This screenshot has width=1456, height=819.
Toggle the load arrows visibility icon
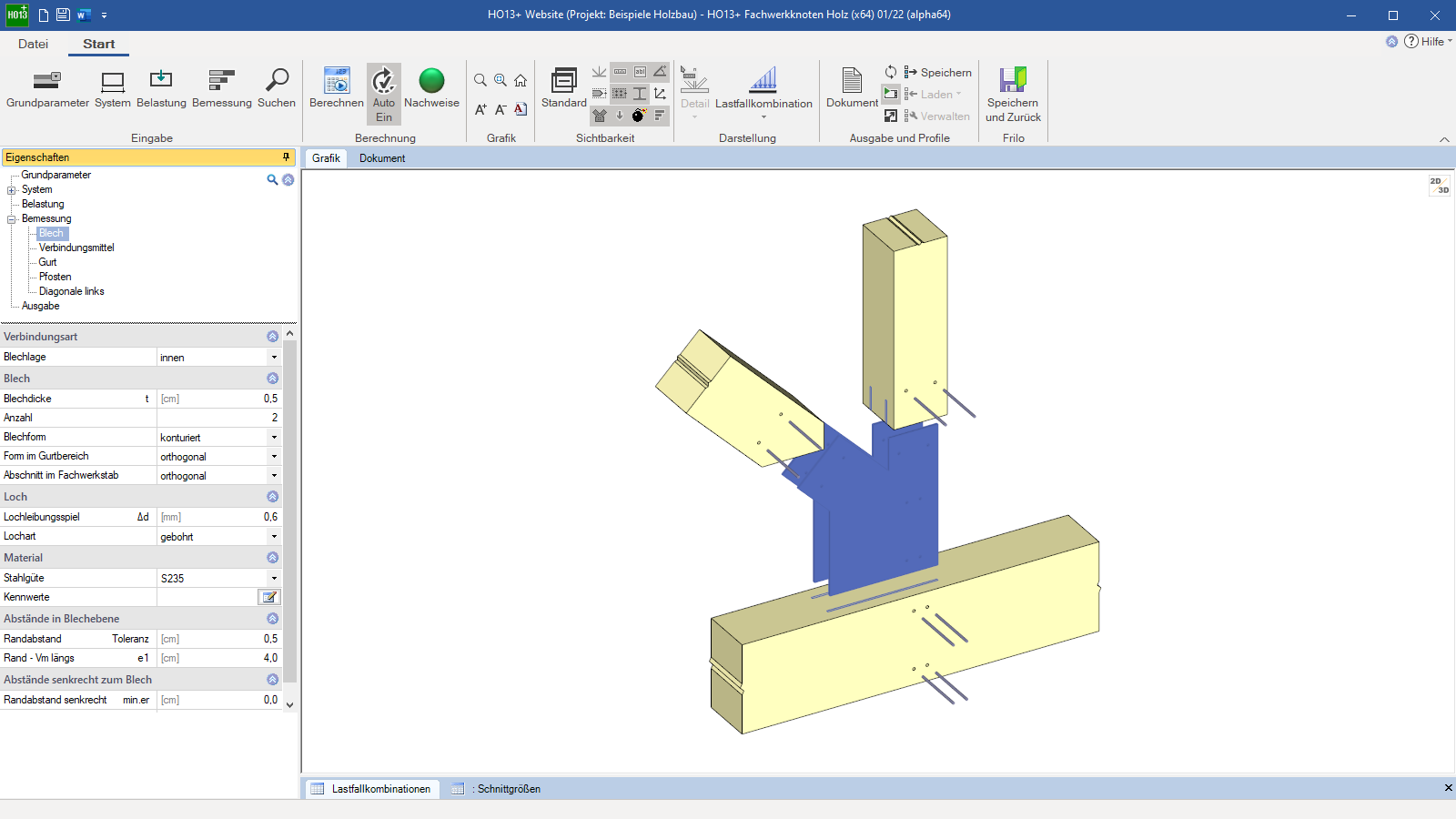click(600, 72)
